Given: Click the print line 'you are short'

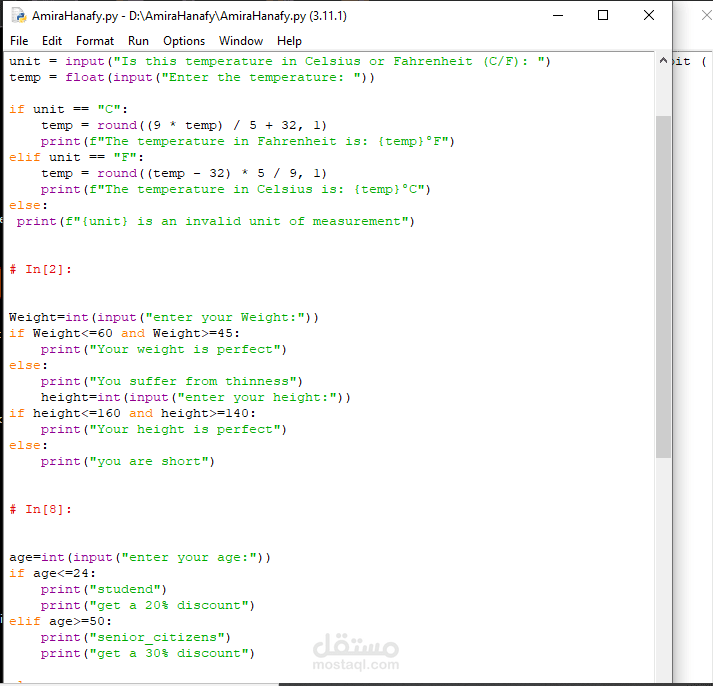Looking at the screenshot, I should (x=127, y=461).
